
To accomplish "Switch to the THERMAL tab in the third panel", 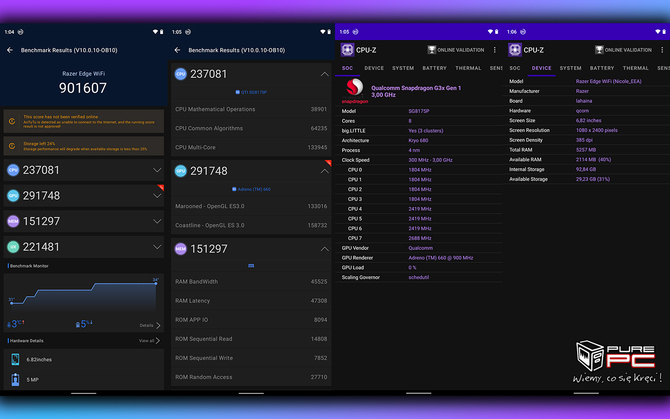I will coord(468,68).
